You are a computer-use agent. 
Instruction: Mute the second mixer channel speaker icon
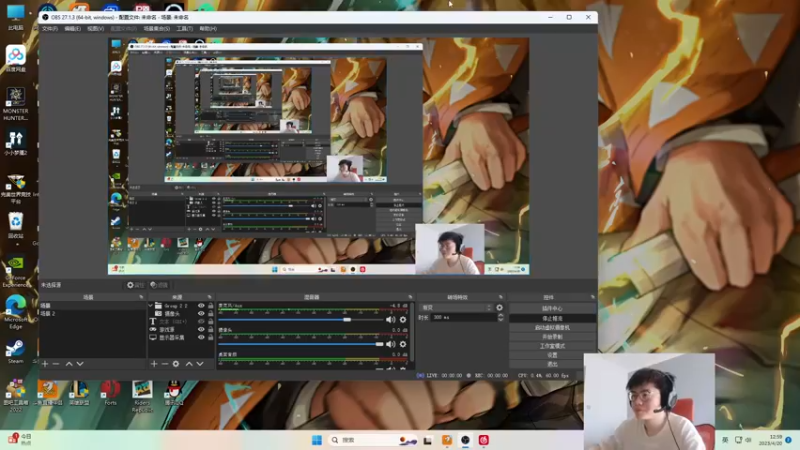pos(391,344)
